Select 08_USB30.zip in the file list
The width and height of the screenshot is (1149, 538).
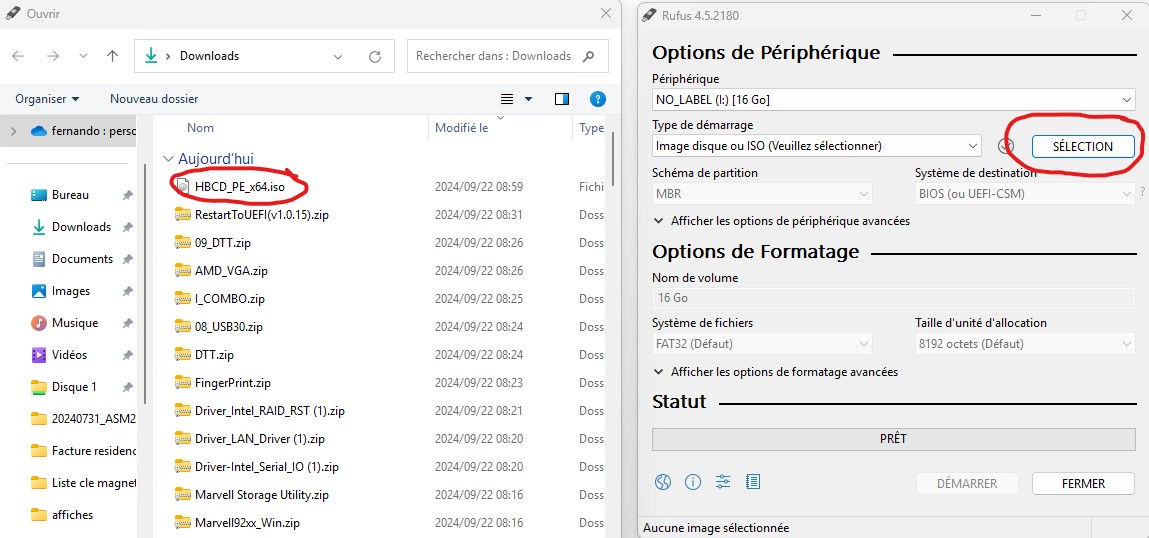229,326
